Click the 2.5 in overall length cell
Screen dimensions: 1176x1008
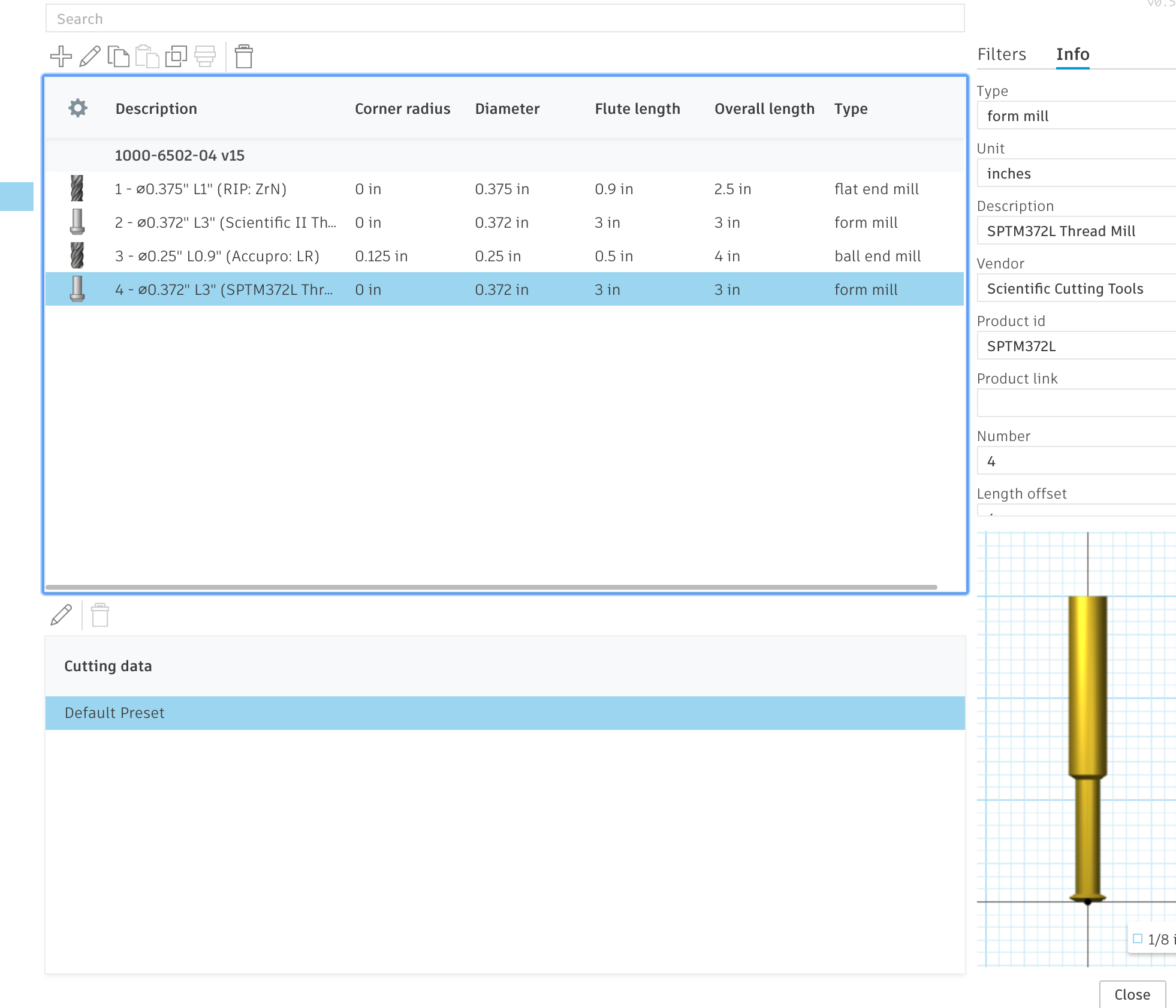pyautogui.click(x=732, y=189)
